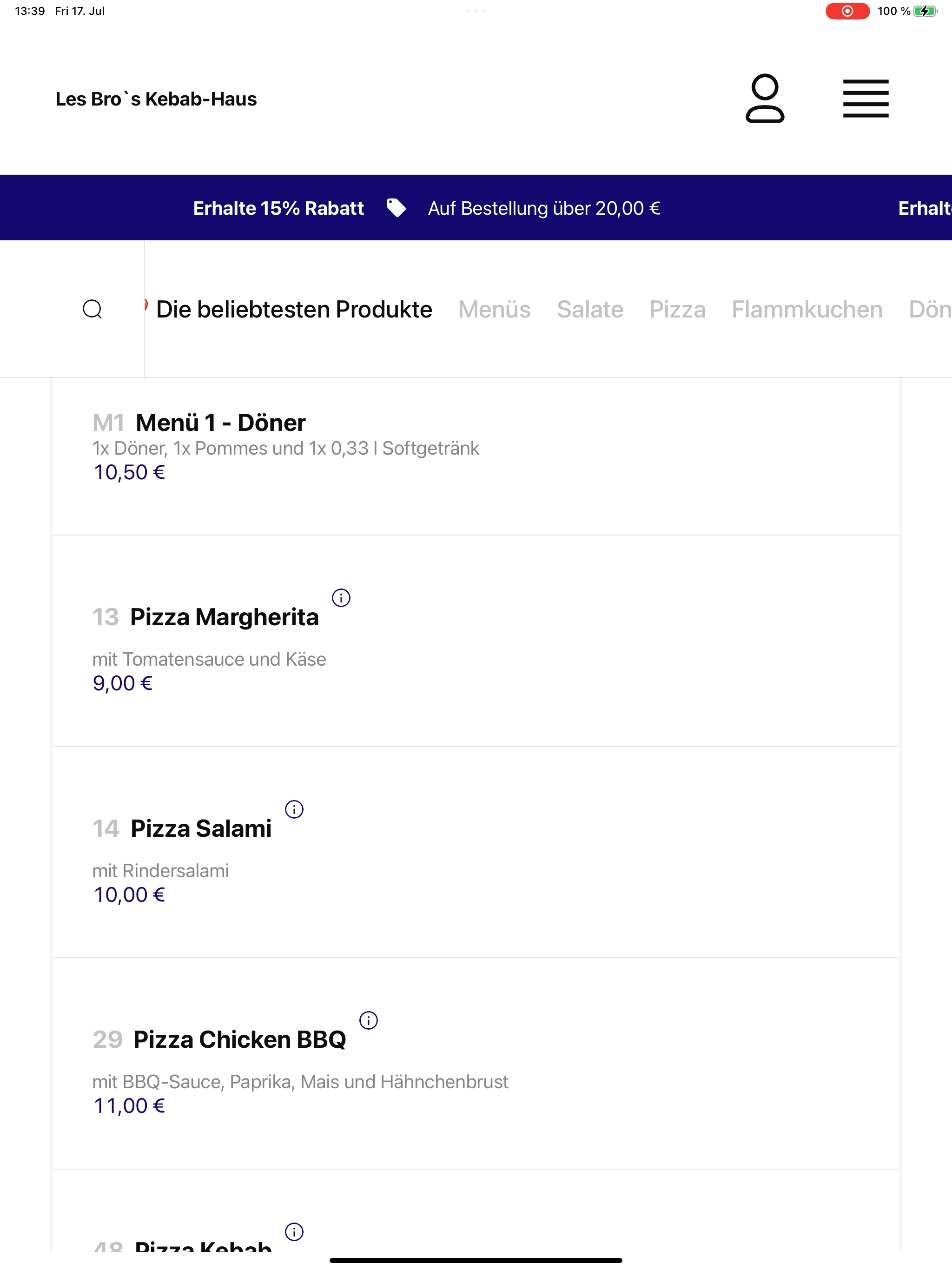Tap the screen recording indicator in status bar

tap(847, 11)
